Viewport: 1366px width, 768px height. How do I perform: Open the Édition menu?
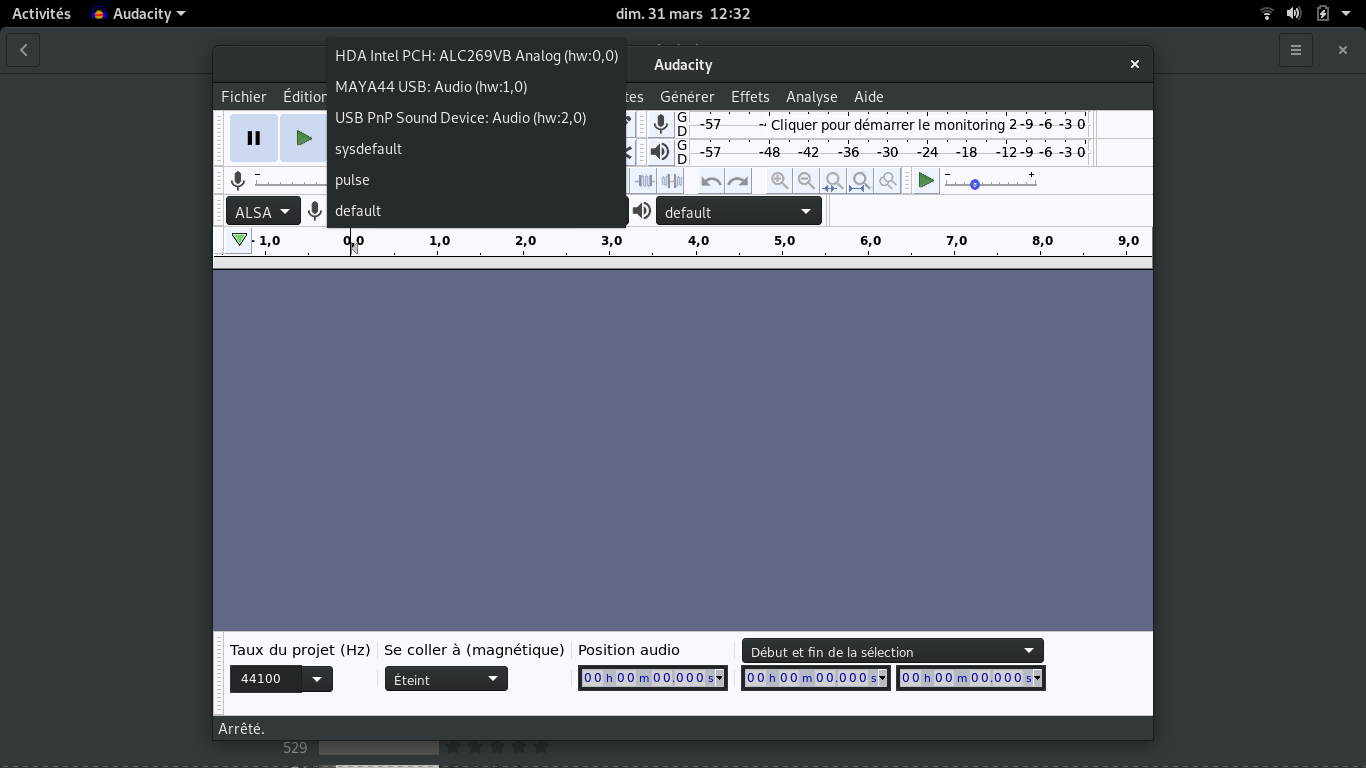pos(304,97)
